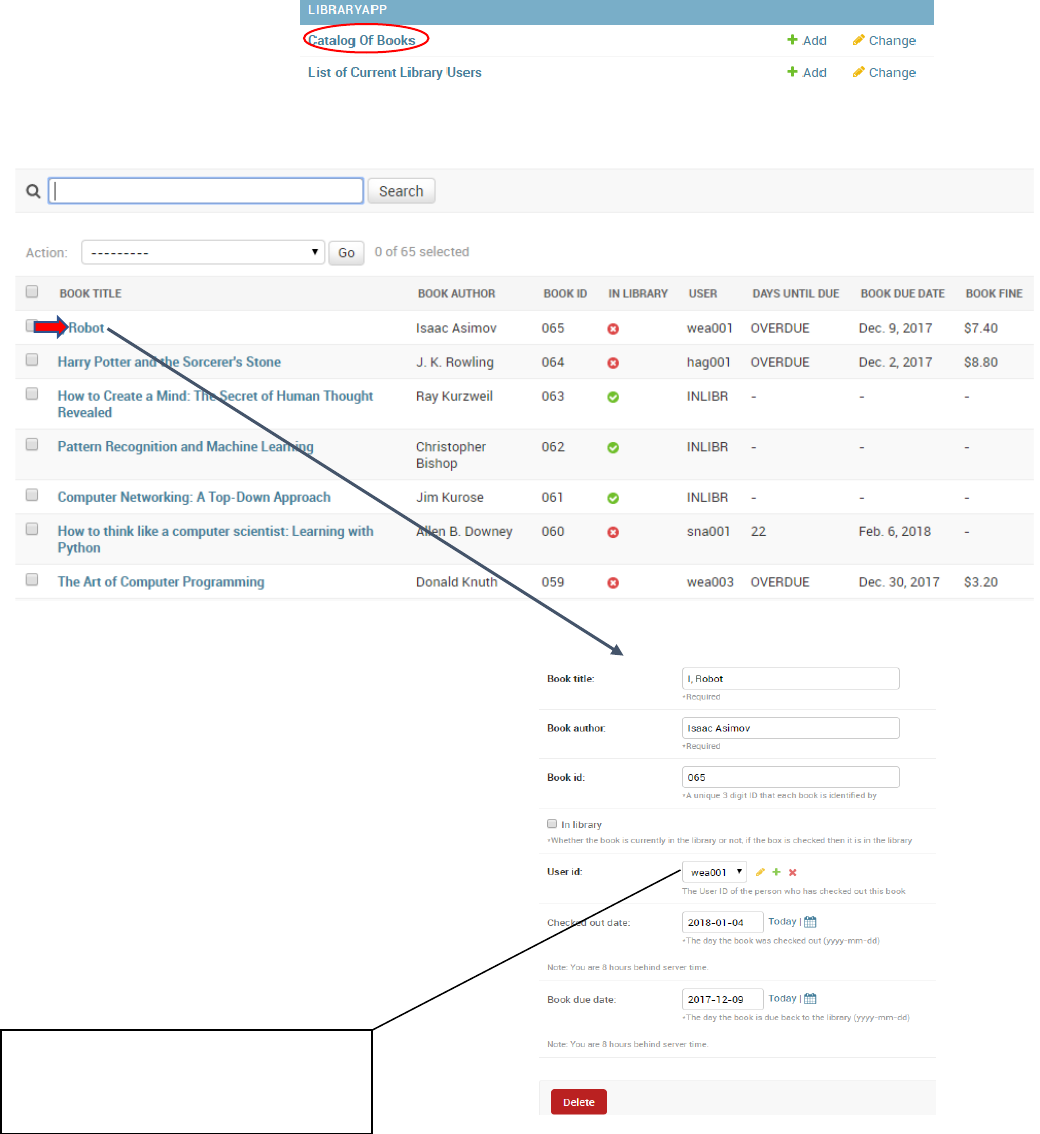Click Today link for book due date
1040x1134 pixels.
[782, 998]
